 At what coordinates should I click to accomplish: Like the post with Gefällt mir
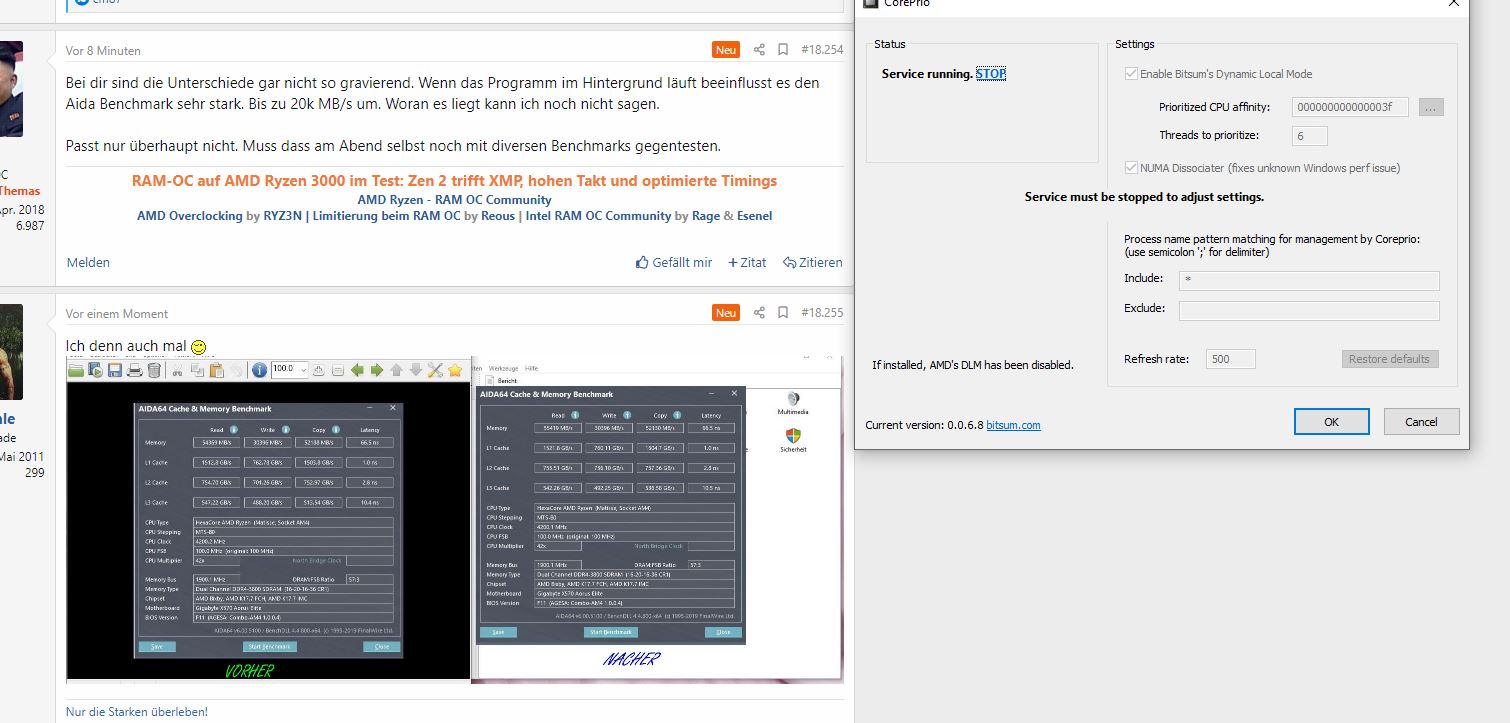(674, 263)
